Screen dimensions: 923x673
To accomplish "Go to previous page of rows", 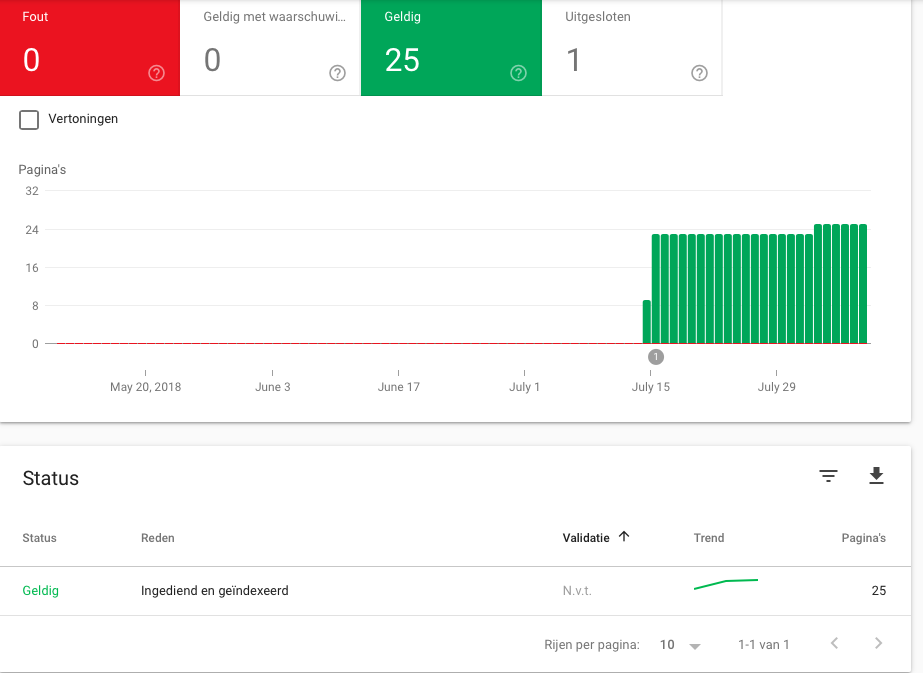I will pos(834,643).
